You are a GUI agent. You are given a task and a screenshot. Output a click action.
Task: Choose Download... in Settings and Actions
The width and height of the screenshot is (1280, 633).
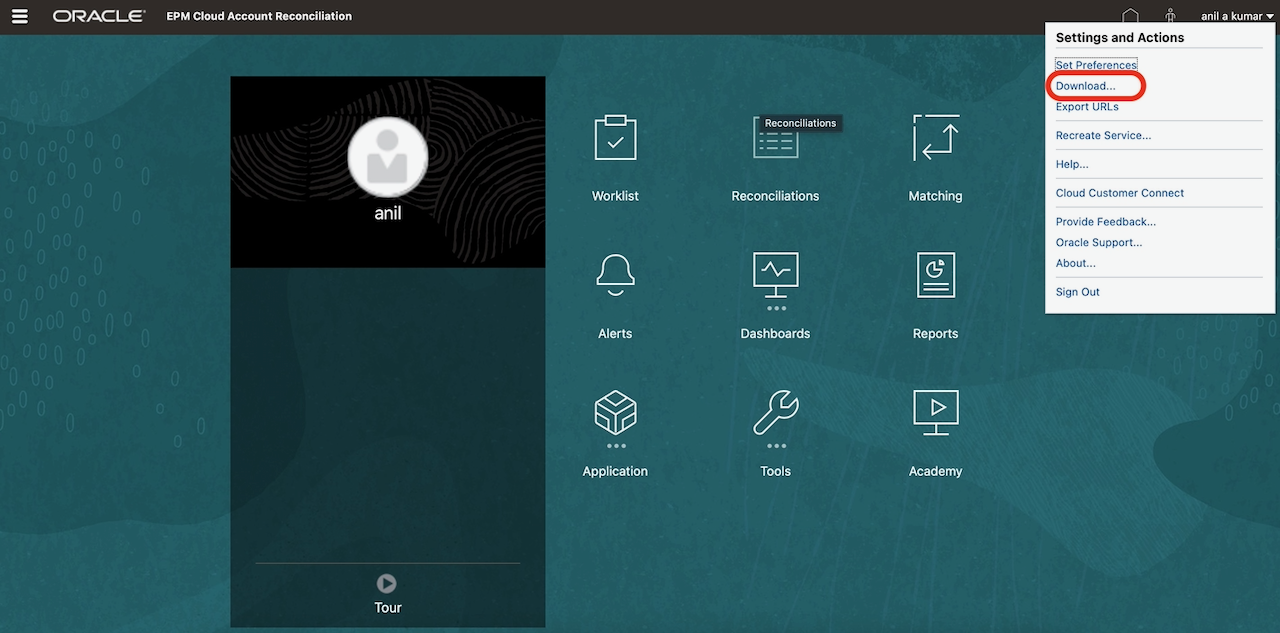(x=1085, y=86)
